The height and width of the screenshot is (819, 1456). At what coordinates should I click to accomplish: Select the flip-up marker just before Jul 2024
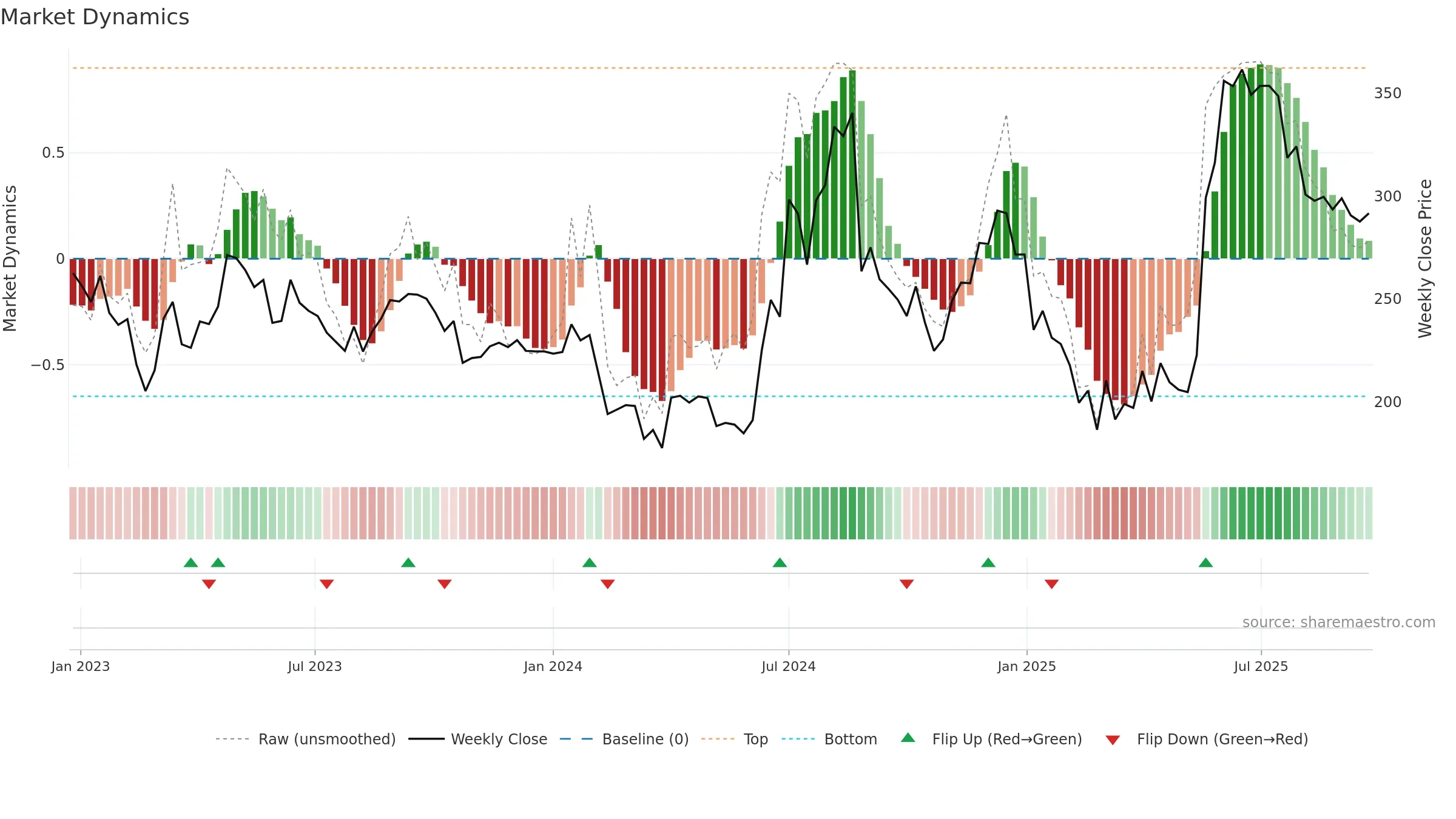click(780, 562)
